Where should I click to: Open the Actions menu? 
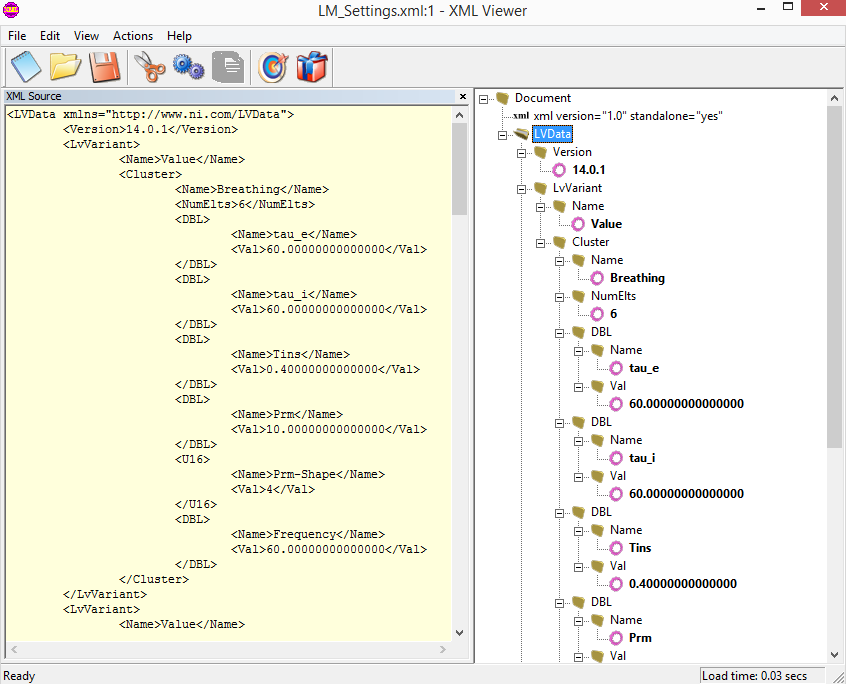[133, 36]
